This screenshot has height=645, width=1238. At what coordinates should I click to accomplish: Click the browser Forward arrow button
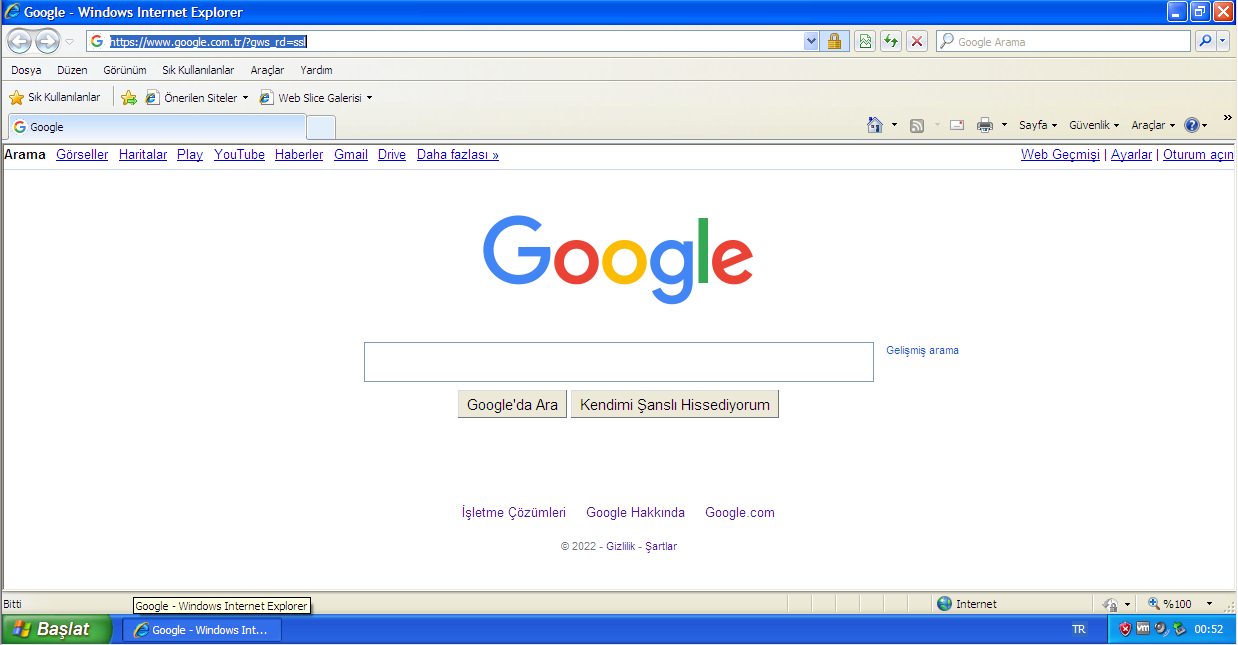(47, 42)
